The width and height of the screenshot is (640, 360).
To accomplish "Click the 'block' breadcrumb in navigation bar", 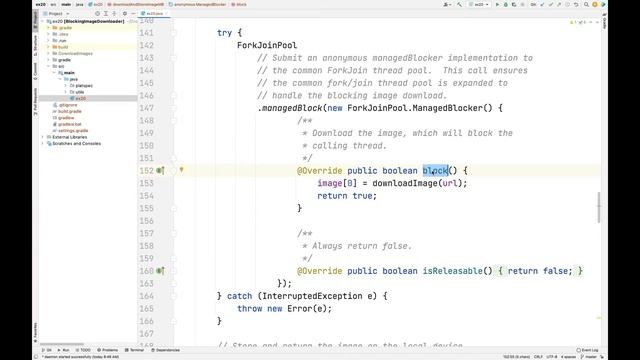I will tap(239, 4).
